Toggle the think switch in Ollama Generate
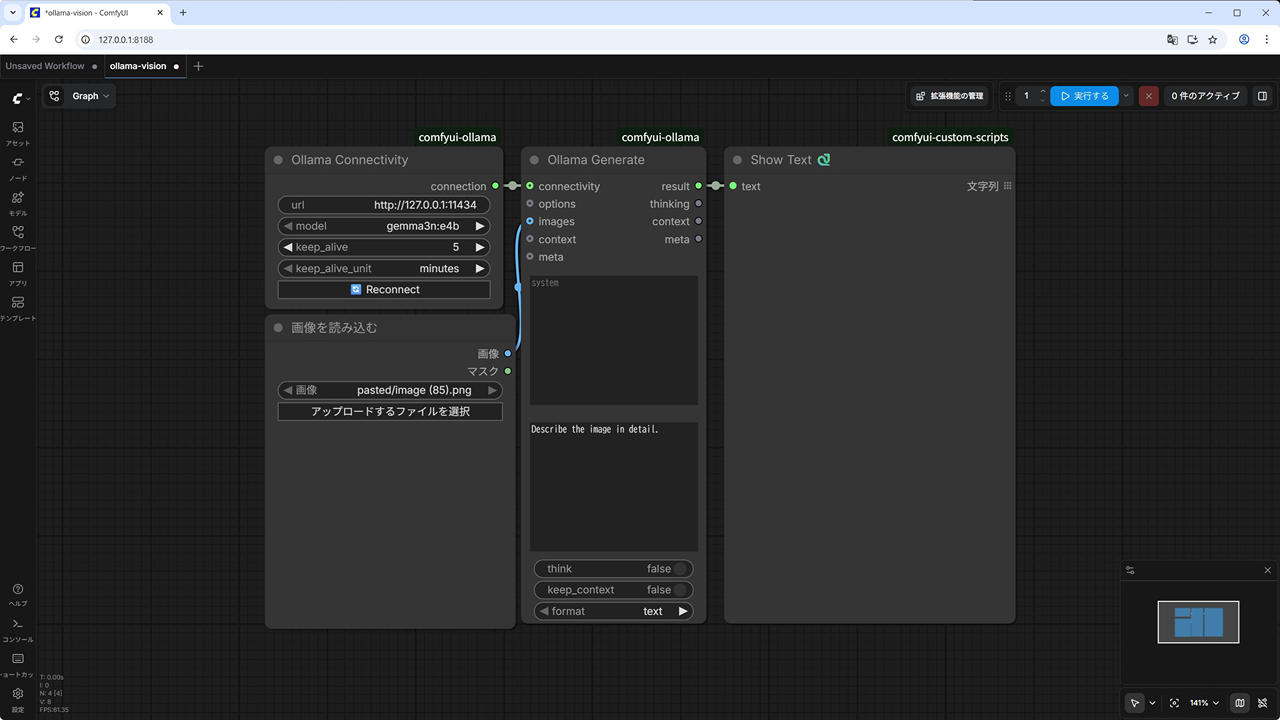Screen dimensions: 1280x720 (x=680, y=569)
